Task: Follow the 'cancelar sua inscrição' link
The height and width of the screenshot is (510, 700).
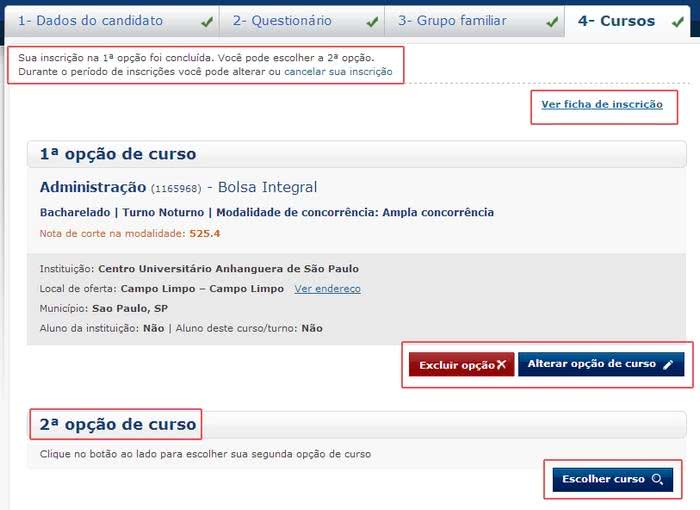Action: point(338,71)
